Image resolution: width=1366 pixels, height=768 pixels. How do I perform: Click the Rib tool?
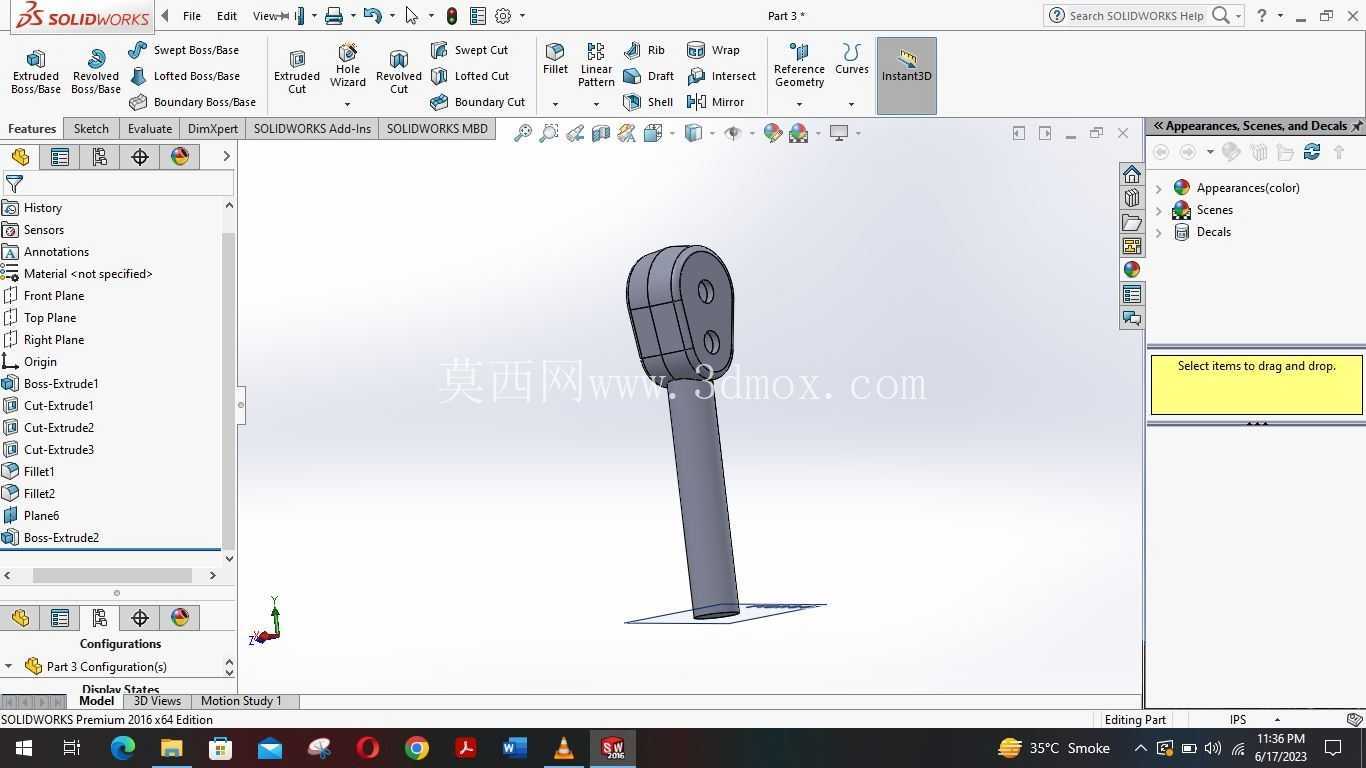(x=644, y=50)
